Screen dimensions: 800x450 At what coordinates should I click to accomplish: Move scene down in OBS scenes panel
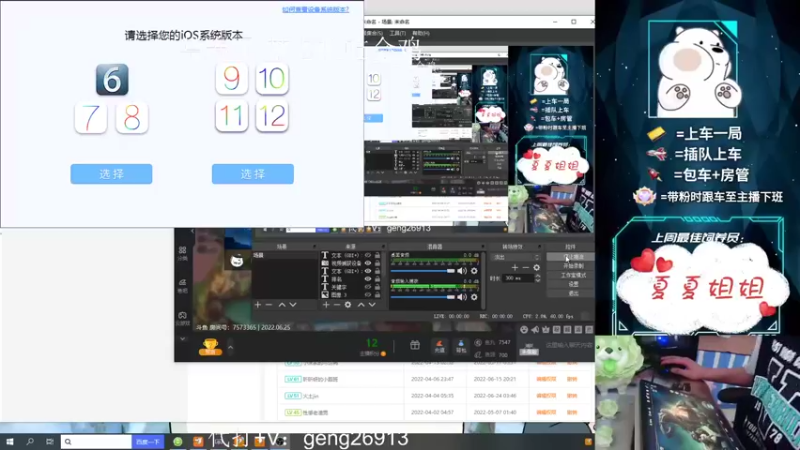293,305
